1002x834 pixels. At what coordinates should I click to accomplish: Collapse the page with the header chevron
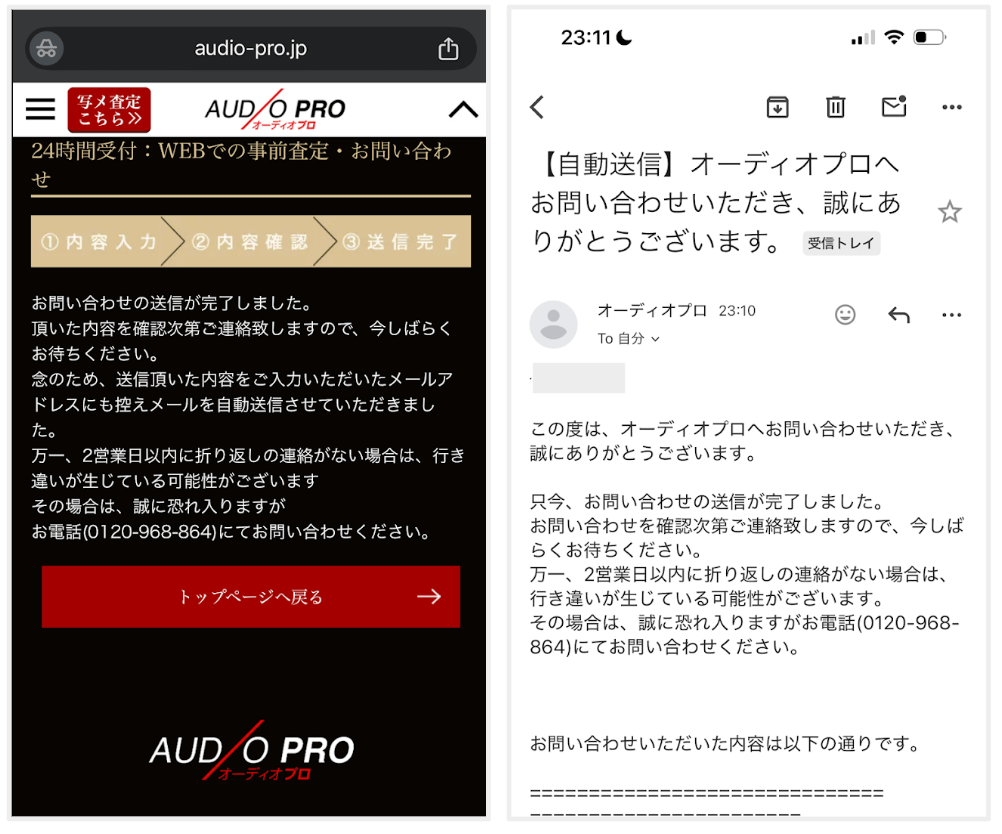coord(462,109)
